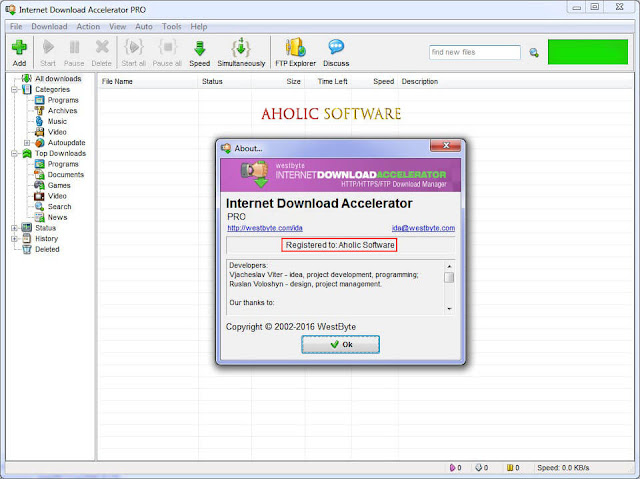Image resolution: width=640 pixels, height=479 pixels.
Task: Sort by Status column header
Action: pos(224,82)
